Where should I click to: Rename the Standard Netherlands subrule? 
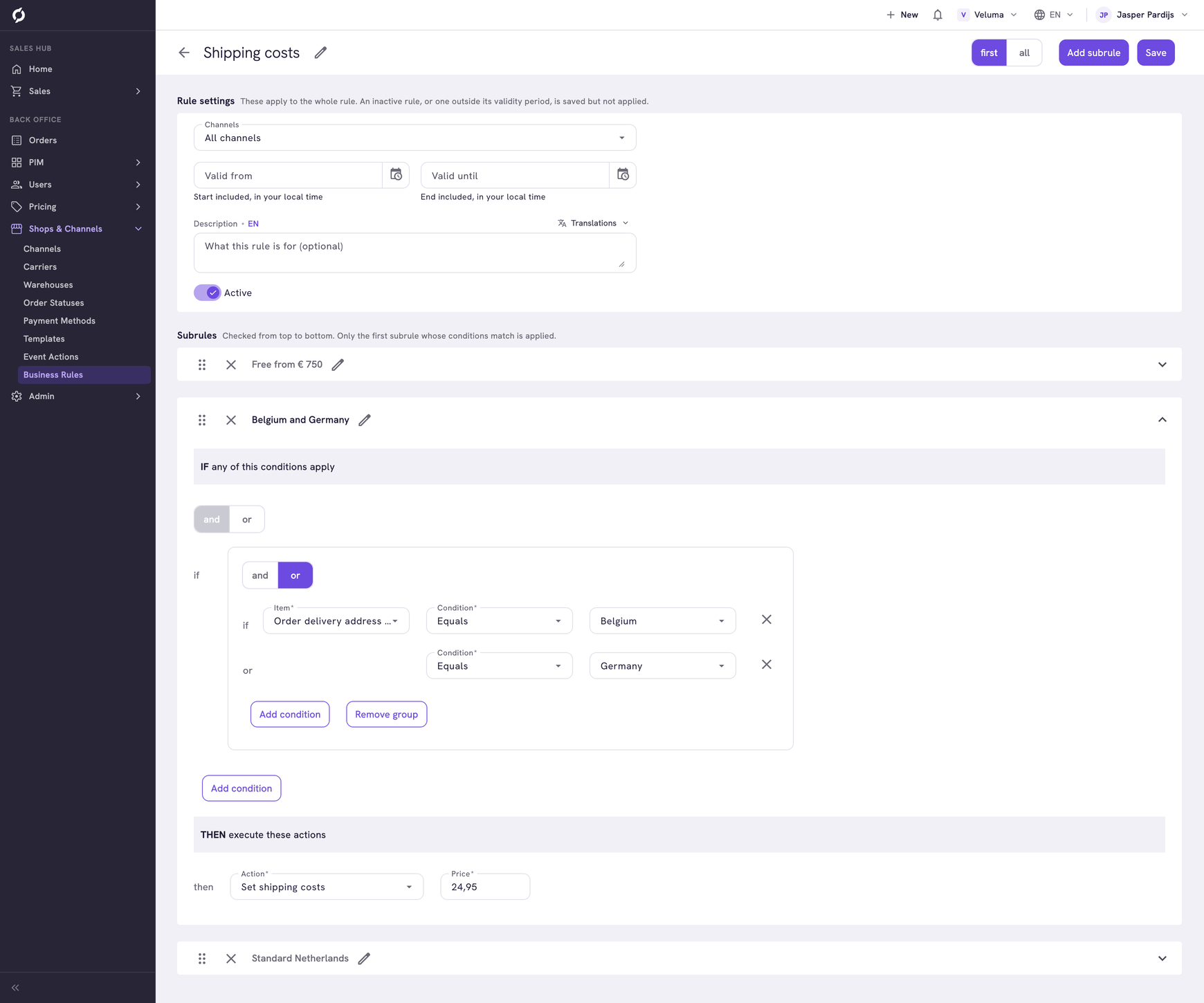[x=364, y=959]
